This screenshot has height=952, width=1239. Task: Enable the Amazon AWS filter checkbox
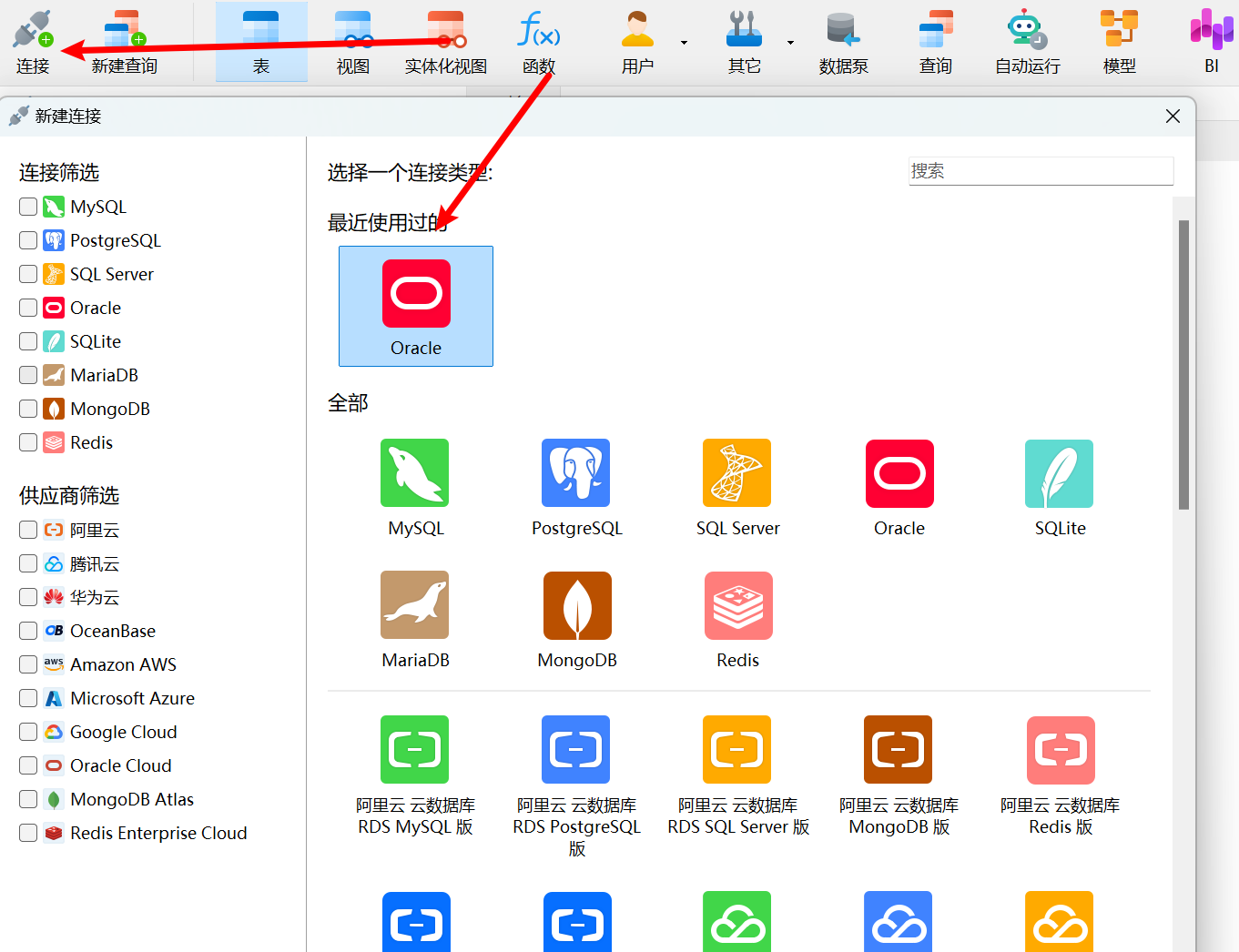click(28, 664)
